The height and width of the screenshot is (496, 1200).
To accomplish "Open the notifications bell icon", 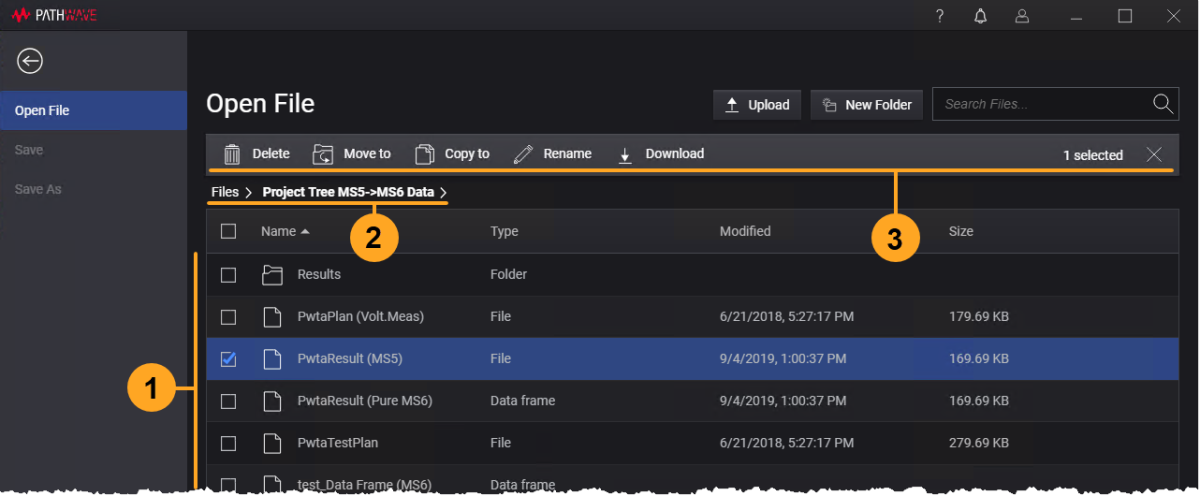I will coord(980,16).
